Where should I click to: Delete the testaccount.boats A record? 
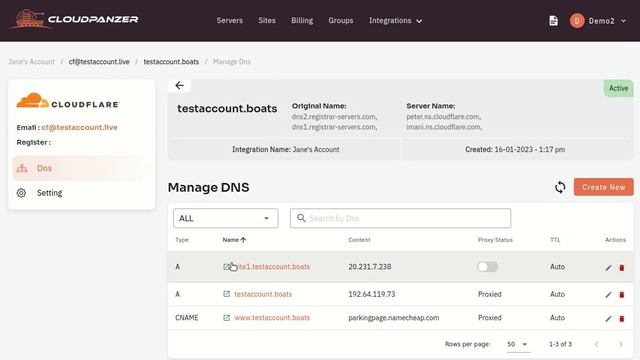point(622,295)
